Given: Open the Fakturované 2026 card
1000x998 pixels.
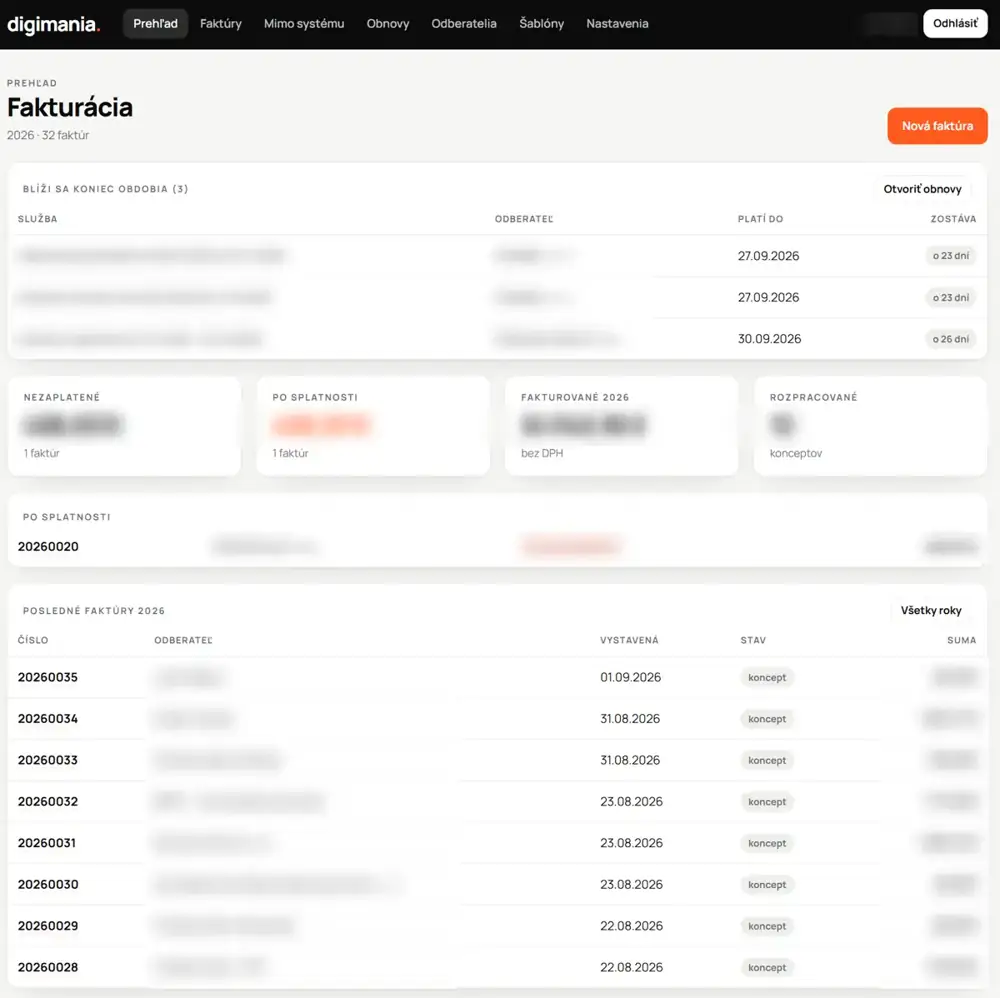Looking at the screenshot, I should click(x=622, y=426).
